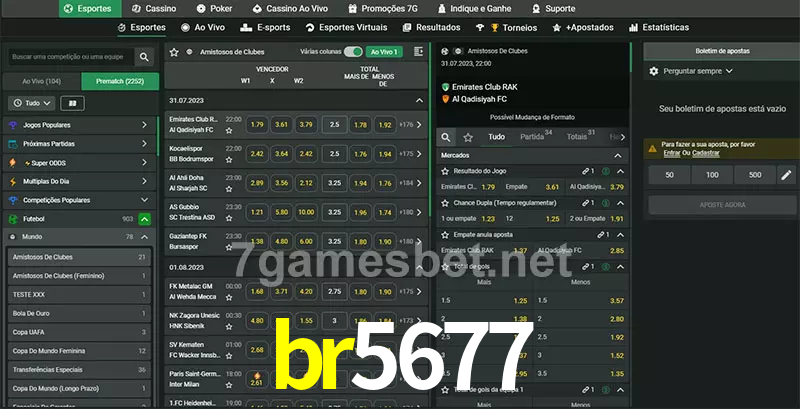Screen dimensions: 800x409
Task: Collapse the Futebol green chevron
Action: [145, 218]
